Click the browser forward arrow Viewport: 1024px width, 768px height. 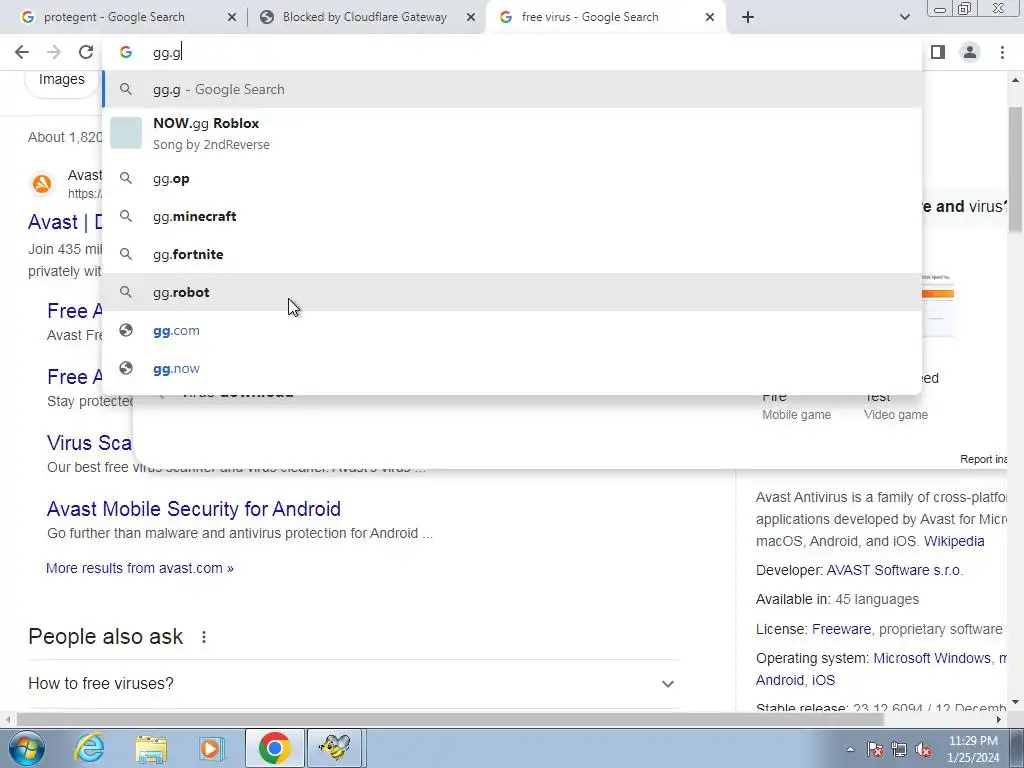54,52
